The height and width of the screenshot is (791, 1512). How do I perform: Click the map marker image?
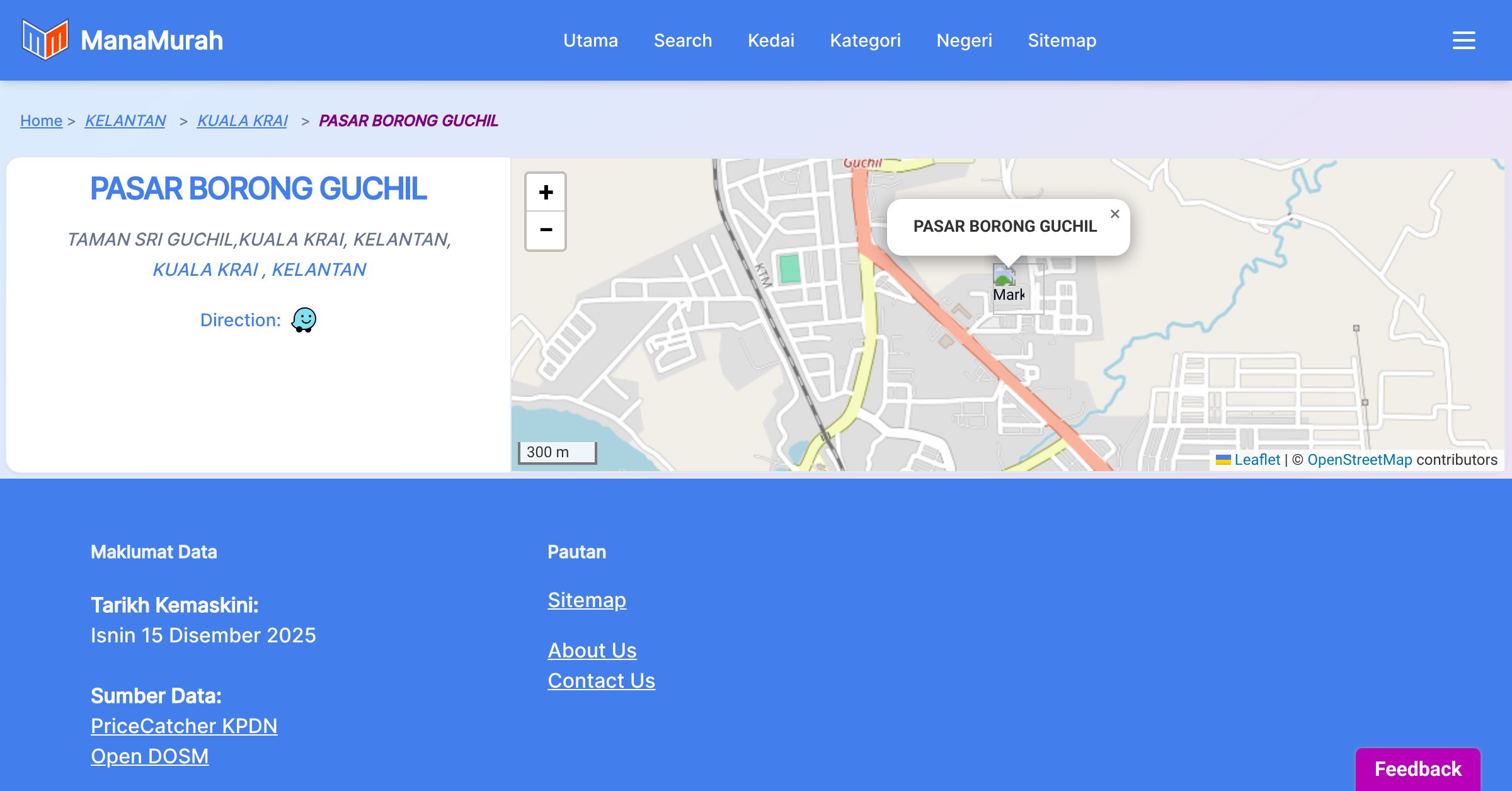(x=1008, y=287)
